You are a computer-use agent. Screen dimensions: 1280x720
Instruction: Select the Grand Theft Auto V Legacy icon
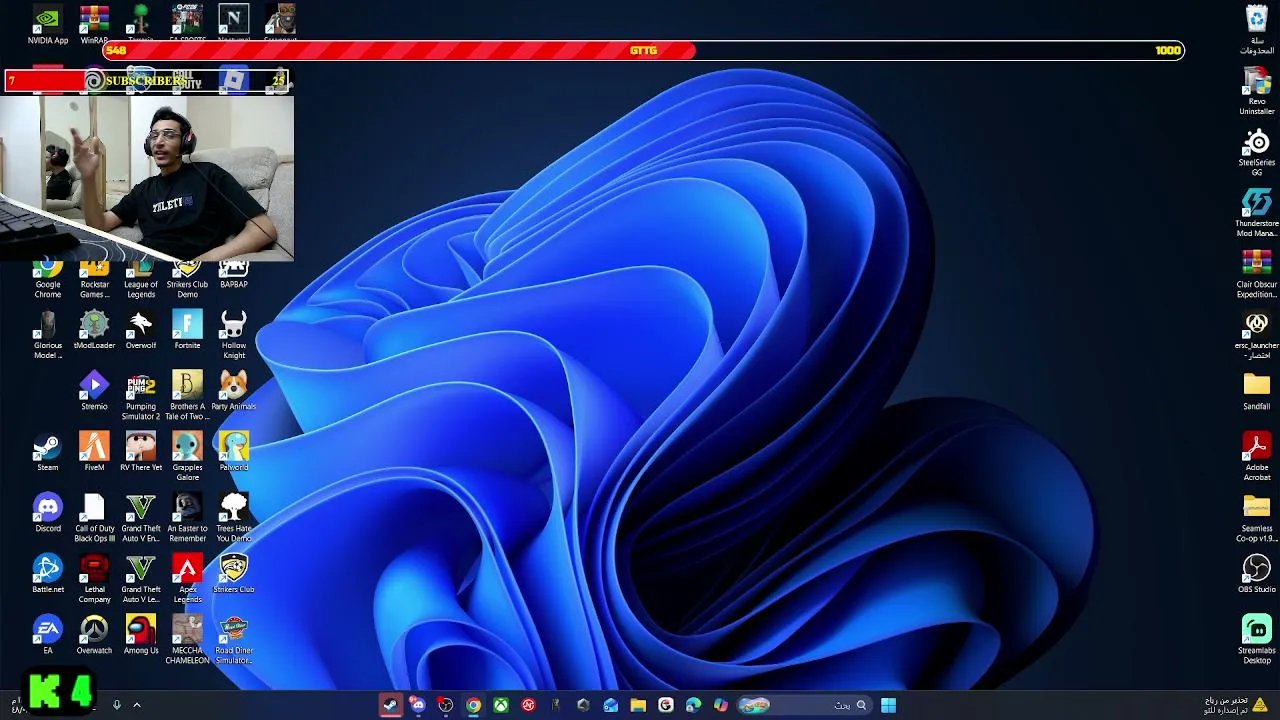pyautogui.click(x=141, y=579)
